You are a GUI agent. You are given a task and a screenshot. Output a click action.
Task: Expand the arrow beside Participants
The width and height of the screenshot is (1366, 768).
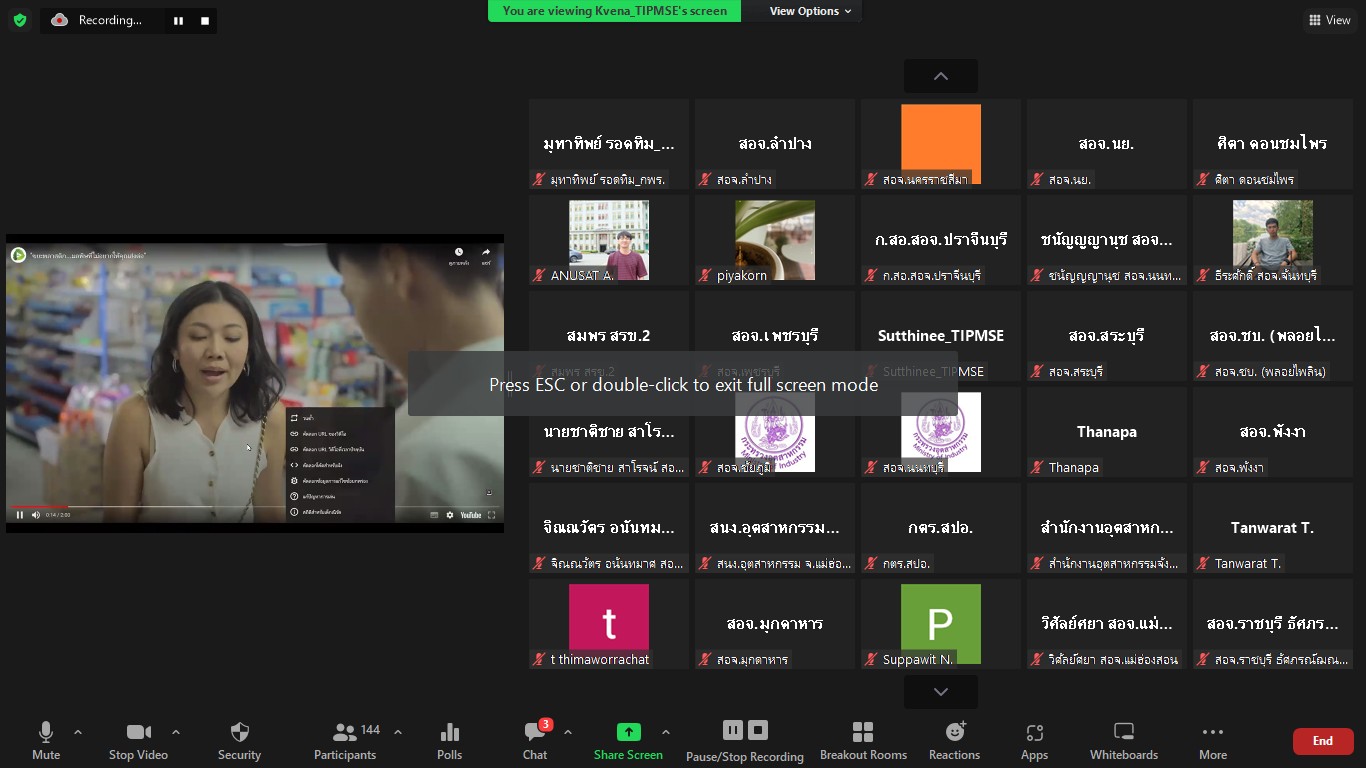pyautogui.click(x=397, y=732)
